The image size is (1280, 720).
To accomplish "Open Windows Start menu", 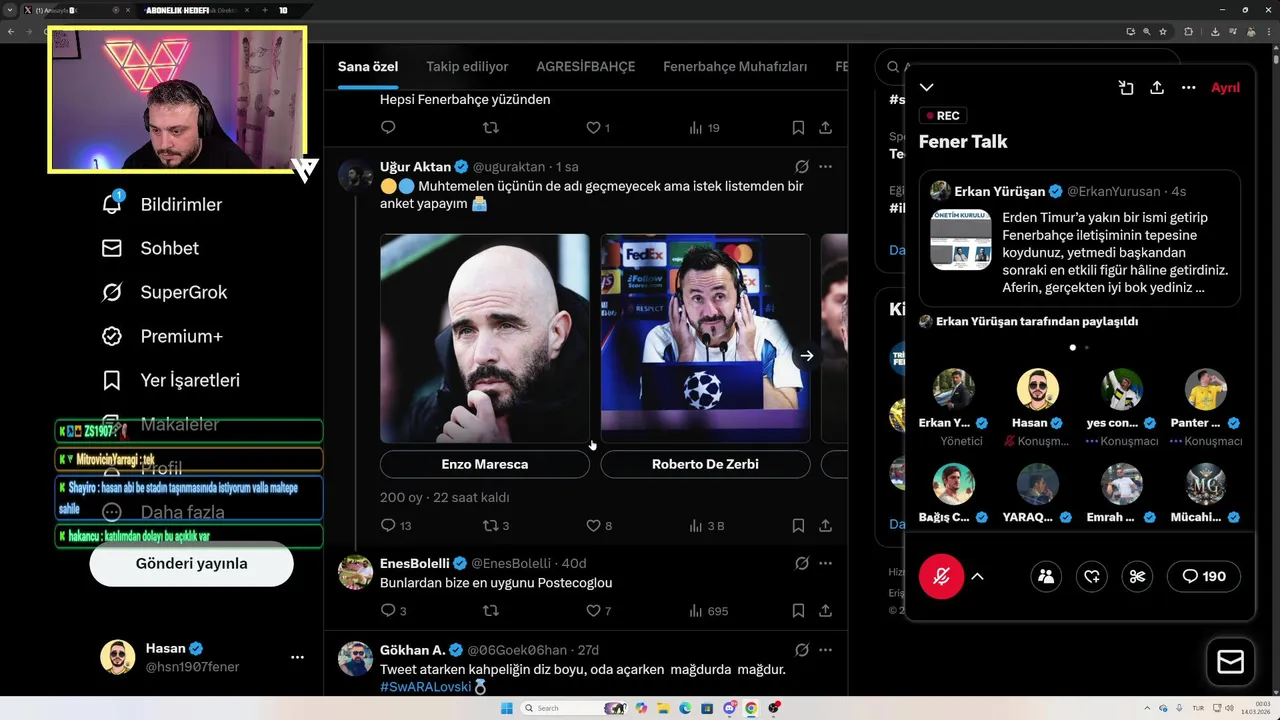I will (x=506, y=708).
